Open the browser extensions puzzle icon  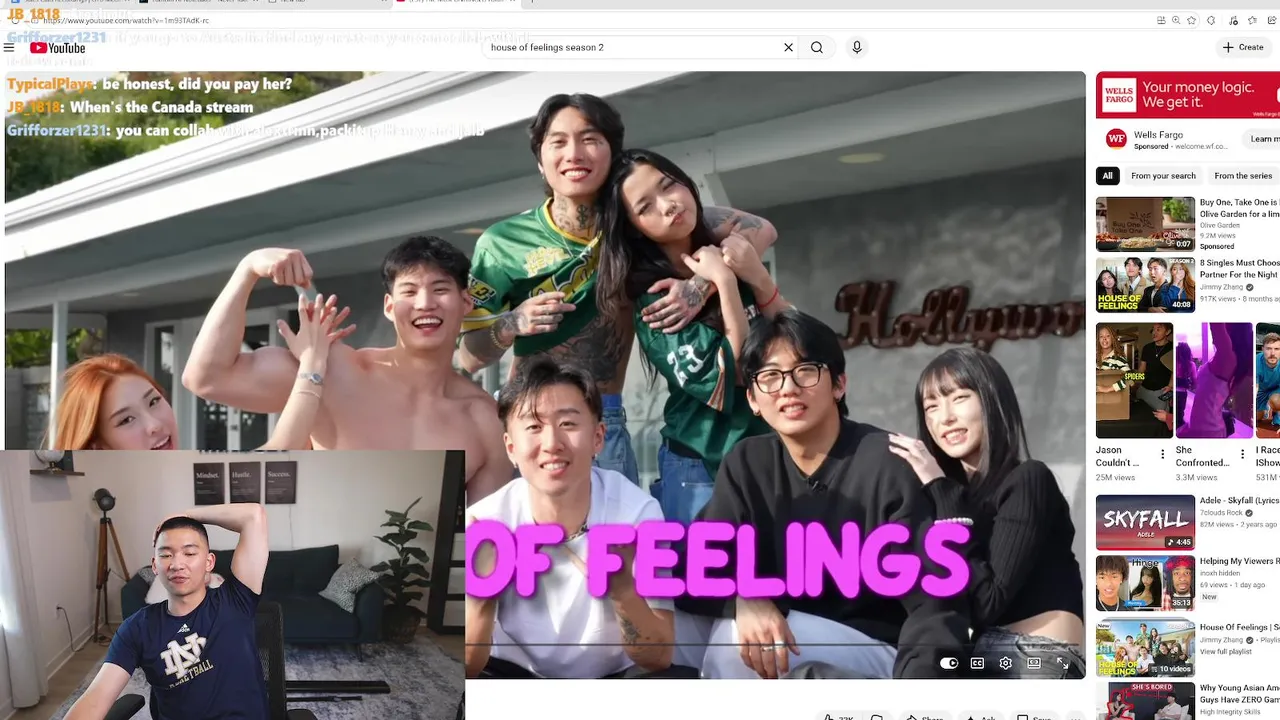point(1211,20)
